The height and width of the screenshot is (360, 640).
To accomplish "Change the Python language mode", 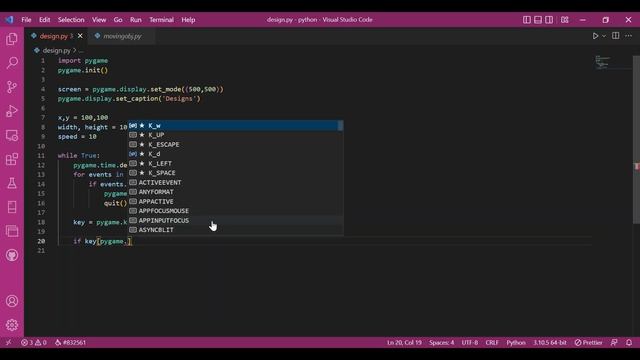I will [x=516, y=342].
